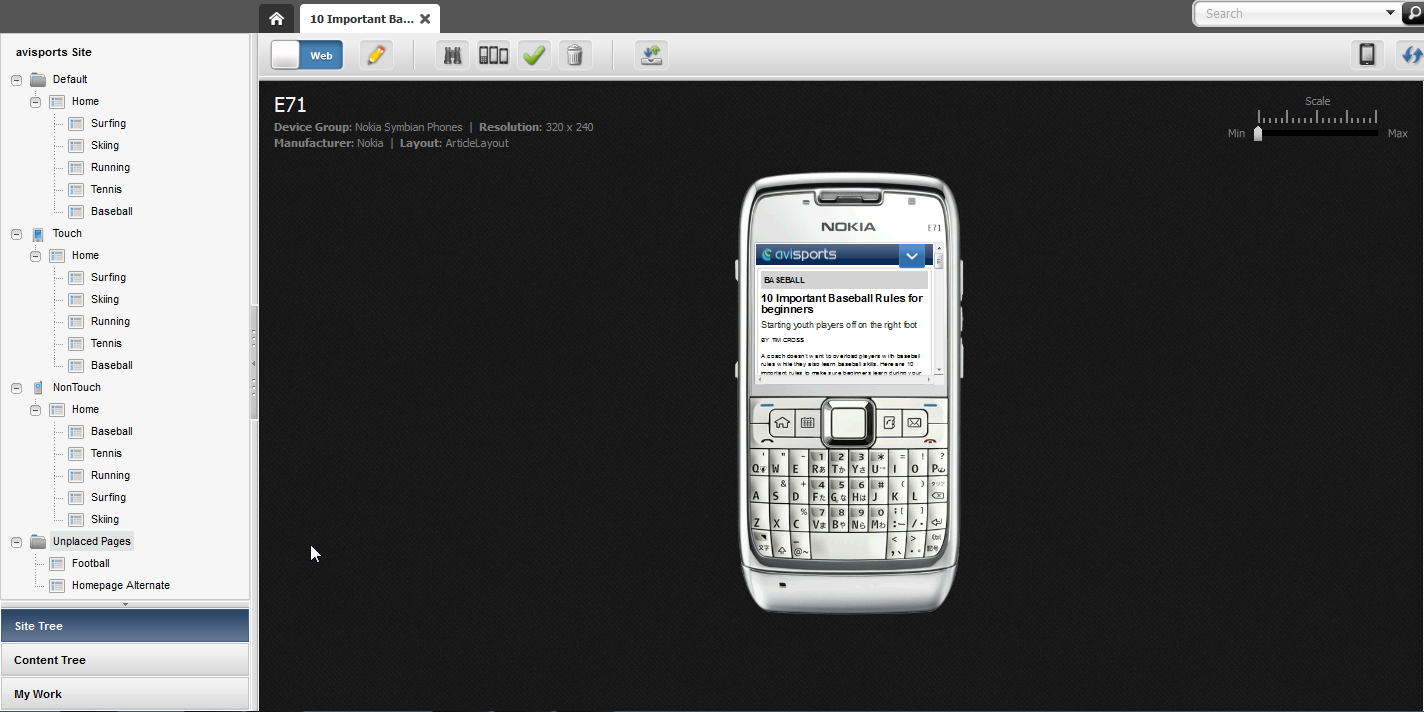The width and height of the screenshot is (1424, 712).
Task: Open the Homepage Alternate unplaced page
Action: [120, 585]
